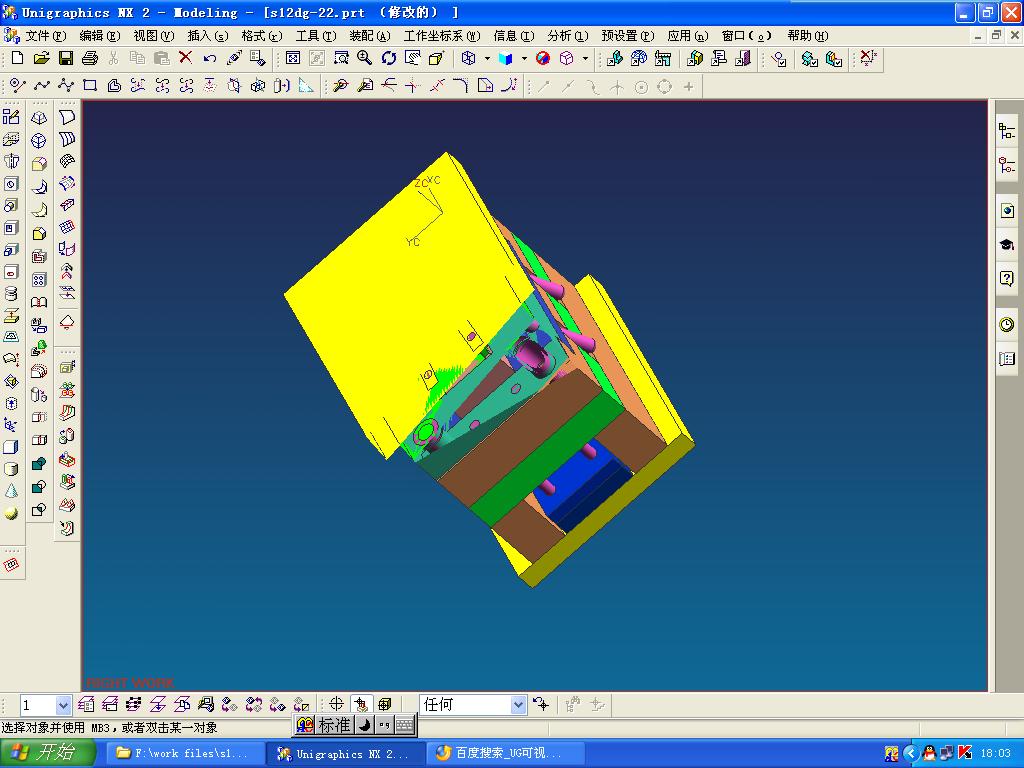Open the 插入(S) menu
The image size is (1024, 768).
208,36
